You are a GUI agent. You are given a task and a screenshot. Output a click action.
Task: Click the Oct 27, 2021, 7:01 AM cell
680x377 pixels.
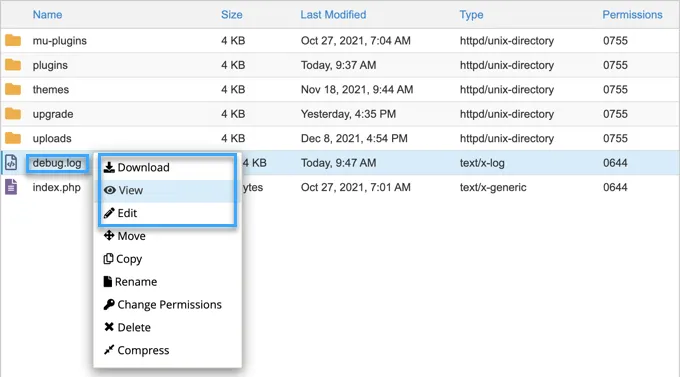356,187
